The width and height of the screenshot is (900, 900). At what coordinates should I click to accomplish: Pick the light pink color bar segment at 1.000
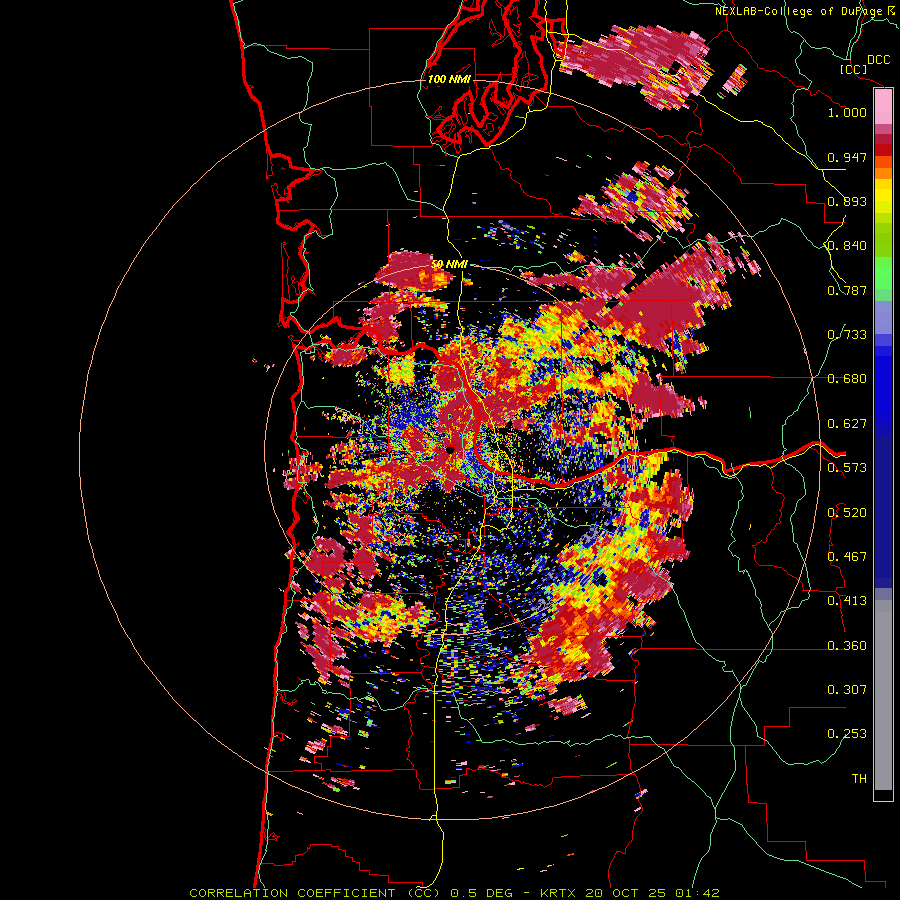click(x=883, y=107)
